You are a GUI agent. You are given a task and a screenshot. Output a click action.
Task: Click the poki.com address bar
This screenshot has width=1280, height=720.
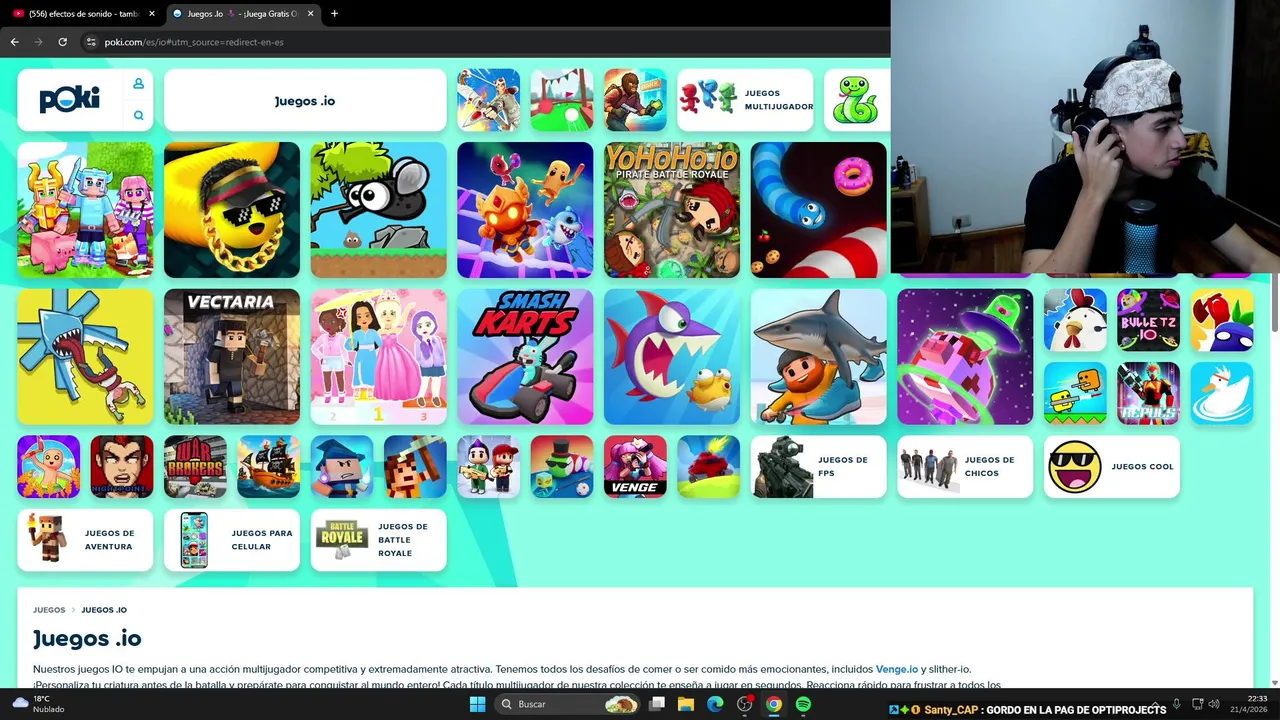click(x=480, y=42)
